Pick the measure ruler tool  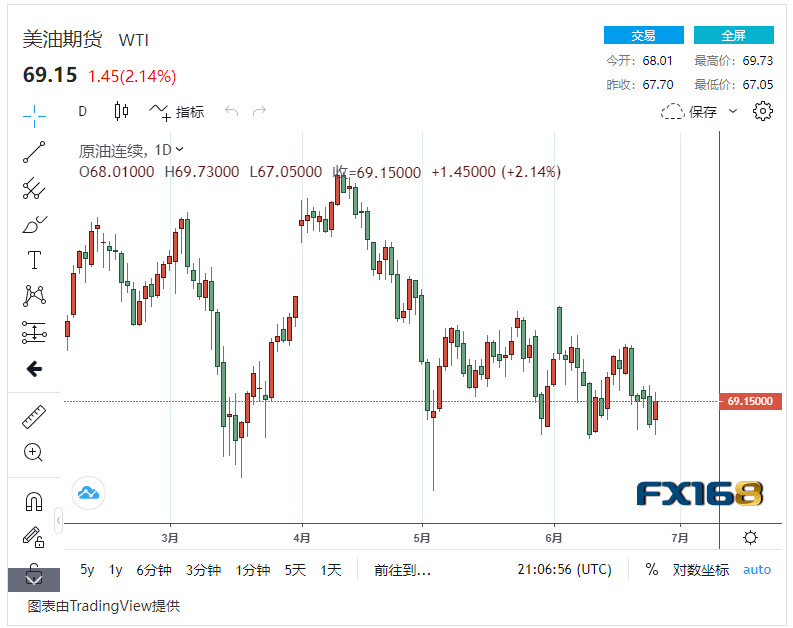[34, 416]
